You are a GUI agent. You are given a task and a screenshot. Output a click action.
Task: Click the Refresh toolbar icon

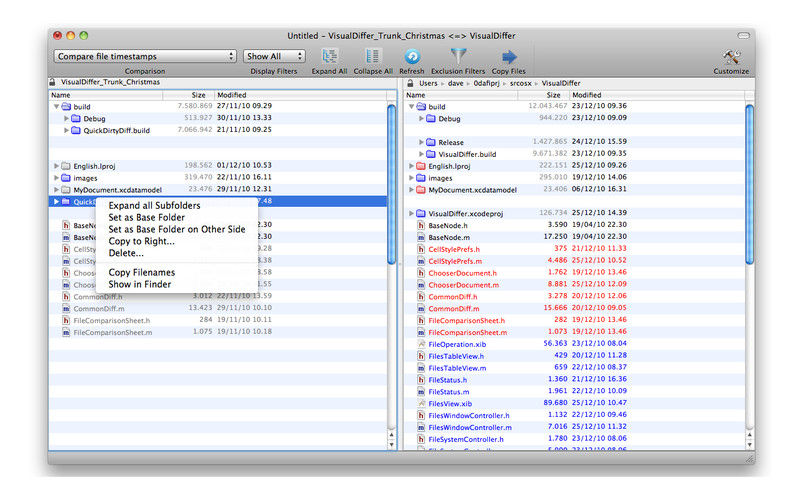pos(412,56)
